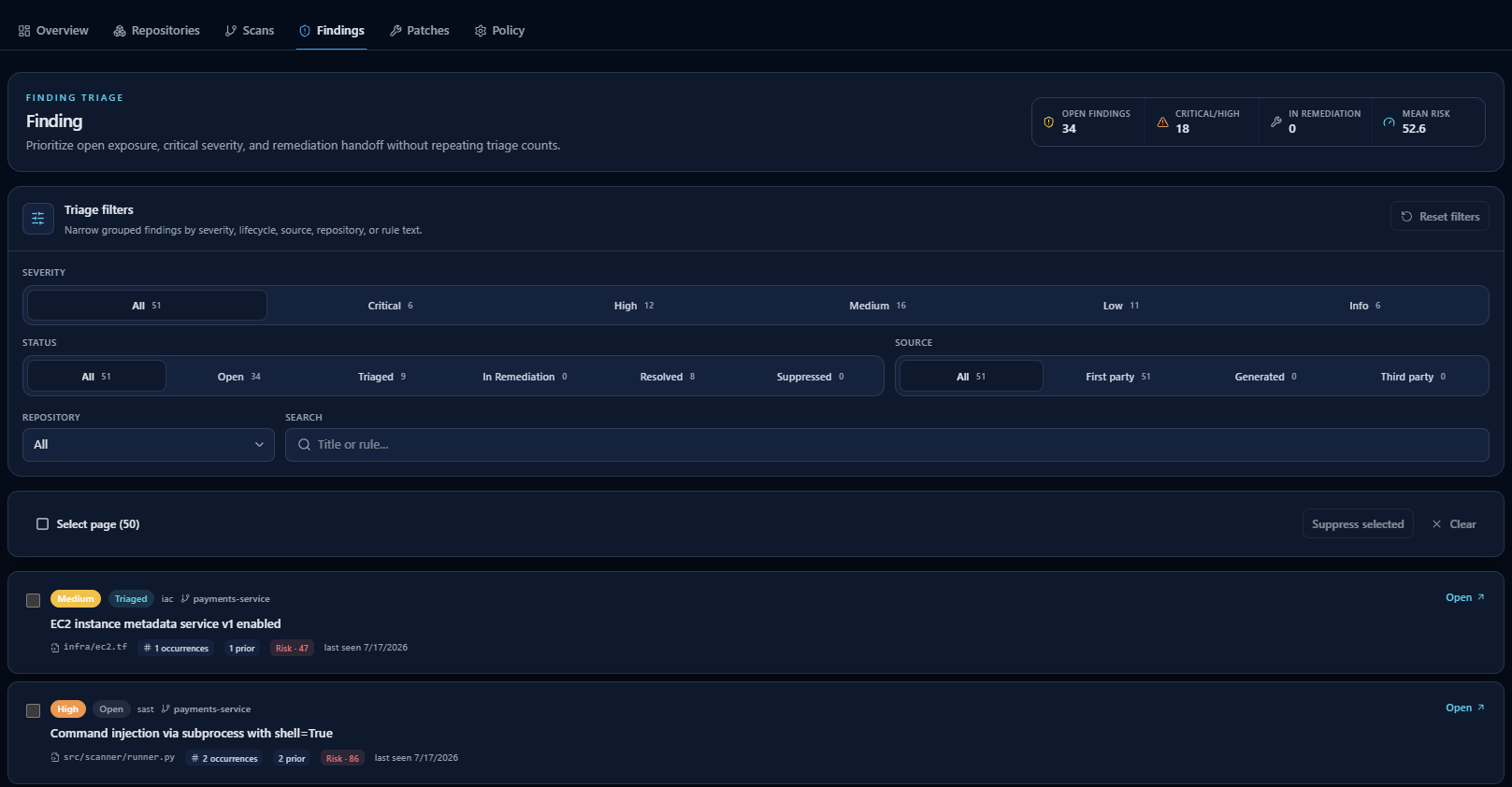Click file icon beside src/scanner/runner.py
This screenshot has height=787, width=1512.
pyautogui.click(x=55, y=758)
